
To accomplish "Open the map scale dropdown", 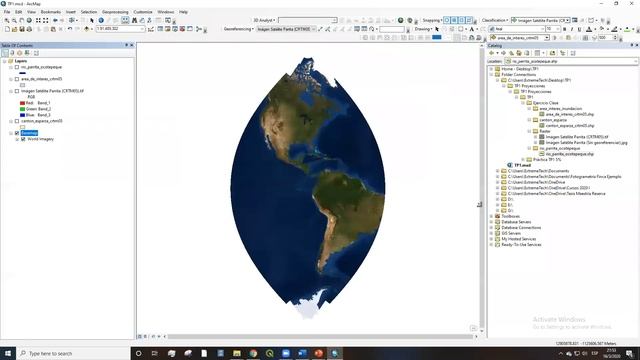I will 142,29.
